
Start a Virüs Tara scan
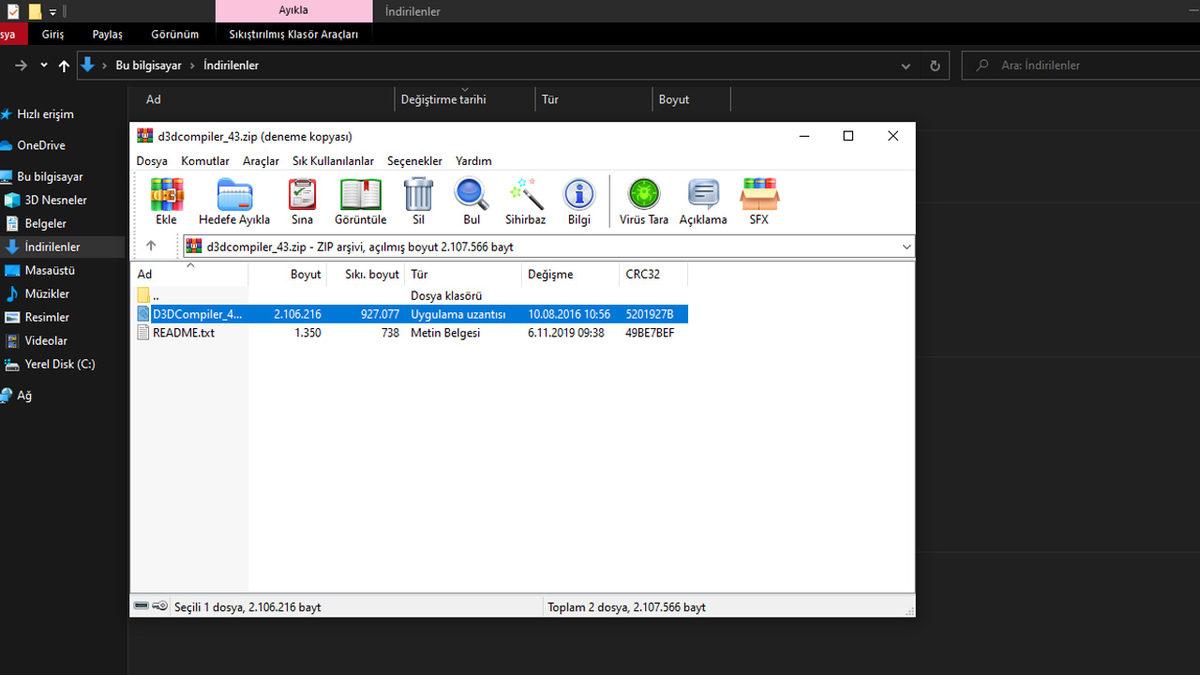click(643, 200)
